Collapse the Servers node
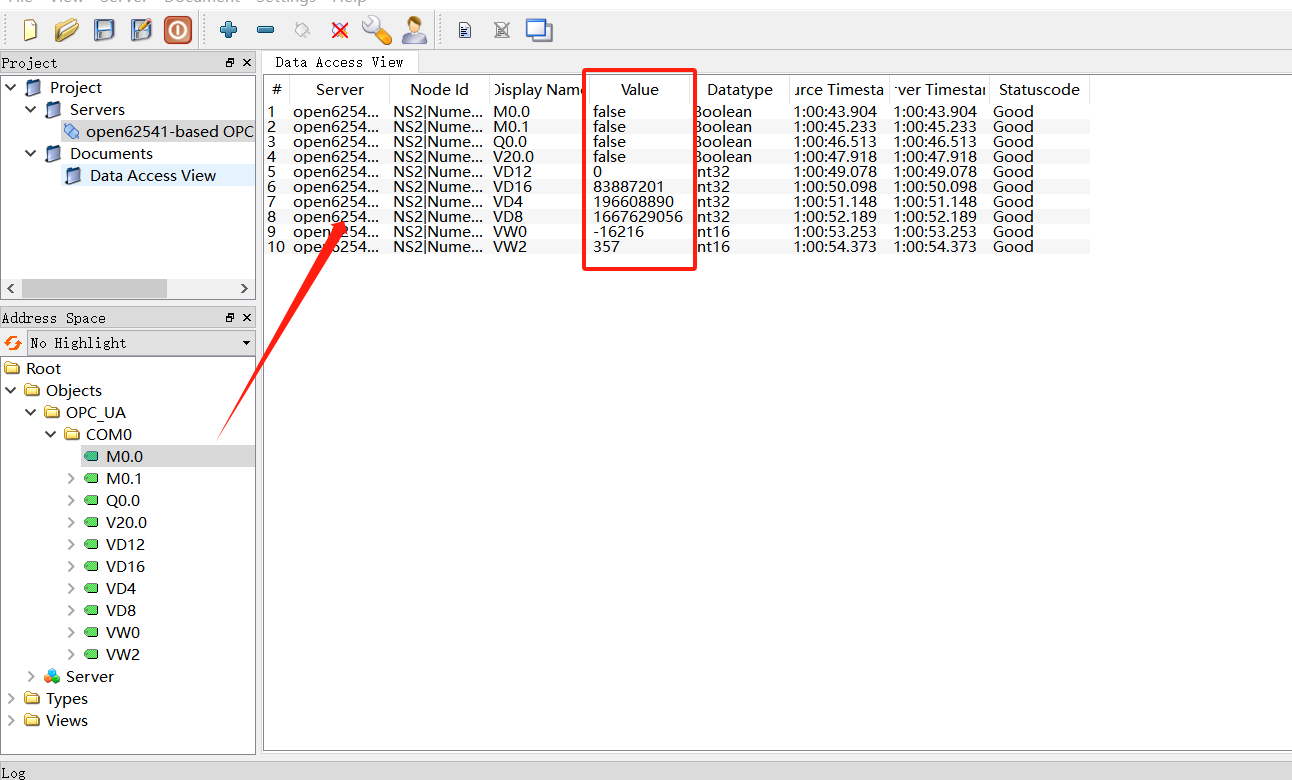Screen dimensions: 1292x780 pyautogui.click(x=30, y=110)
